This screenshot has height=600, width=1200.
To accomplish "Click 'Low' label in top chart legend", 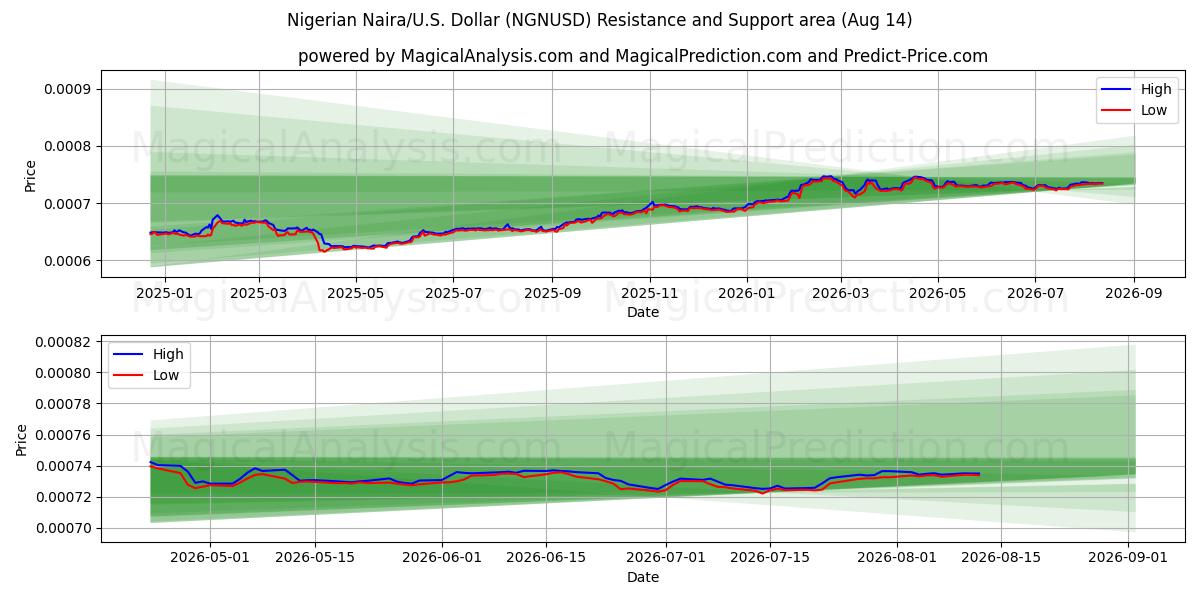I will 1154,110.
